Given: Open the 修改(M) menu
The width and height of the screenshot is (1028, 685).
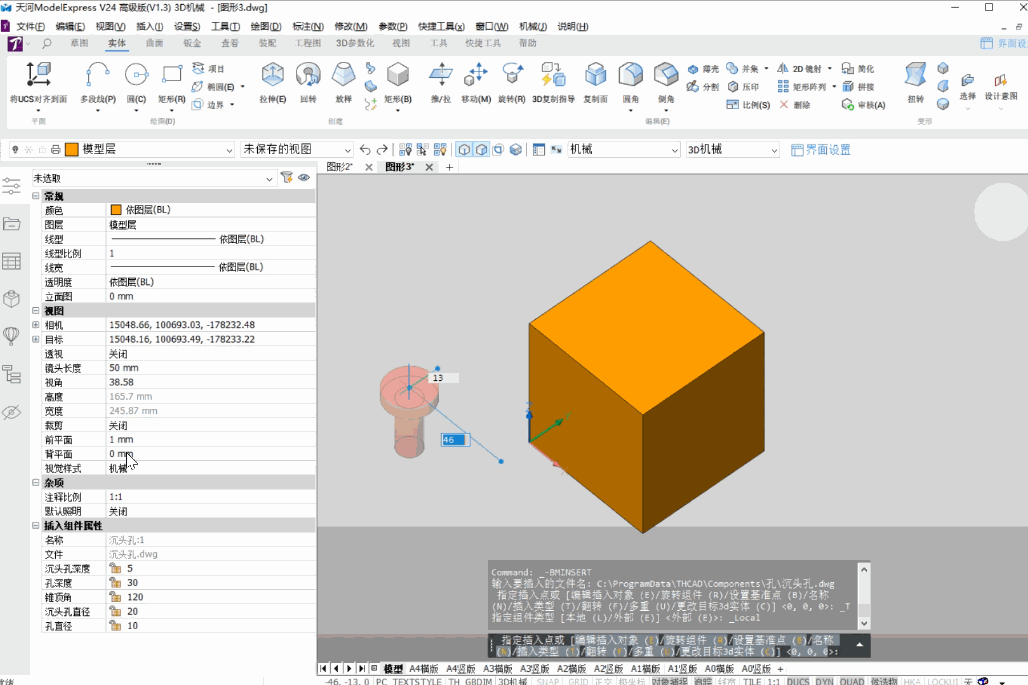Looking at the screenshot, I should tap(351, 26).
